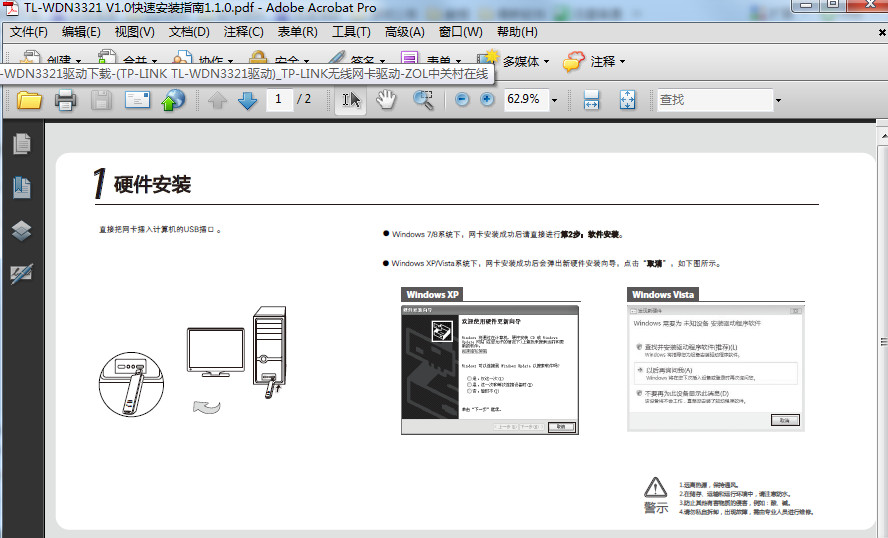888x538 pixels.
Task: Click the page number input field
Action: pos(278,100)
